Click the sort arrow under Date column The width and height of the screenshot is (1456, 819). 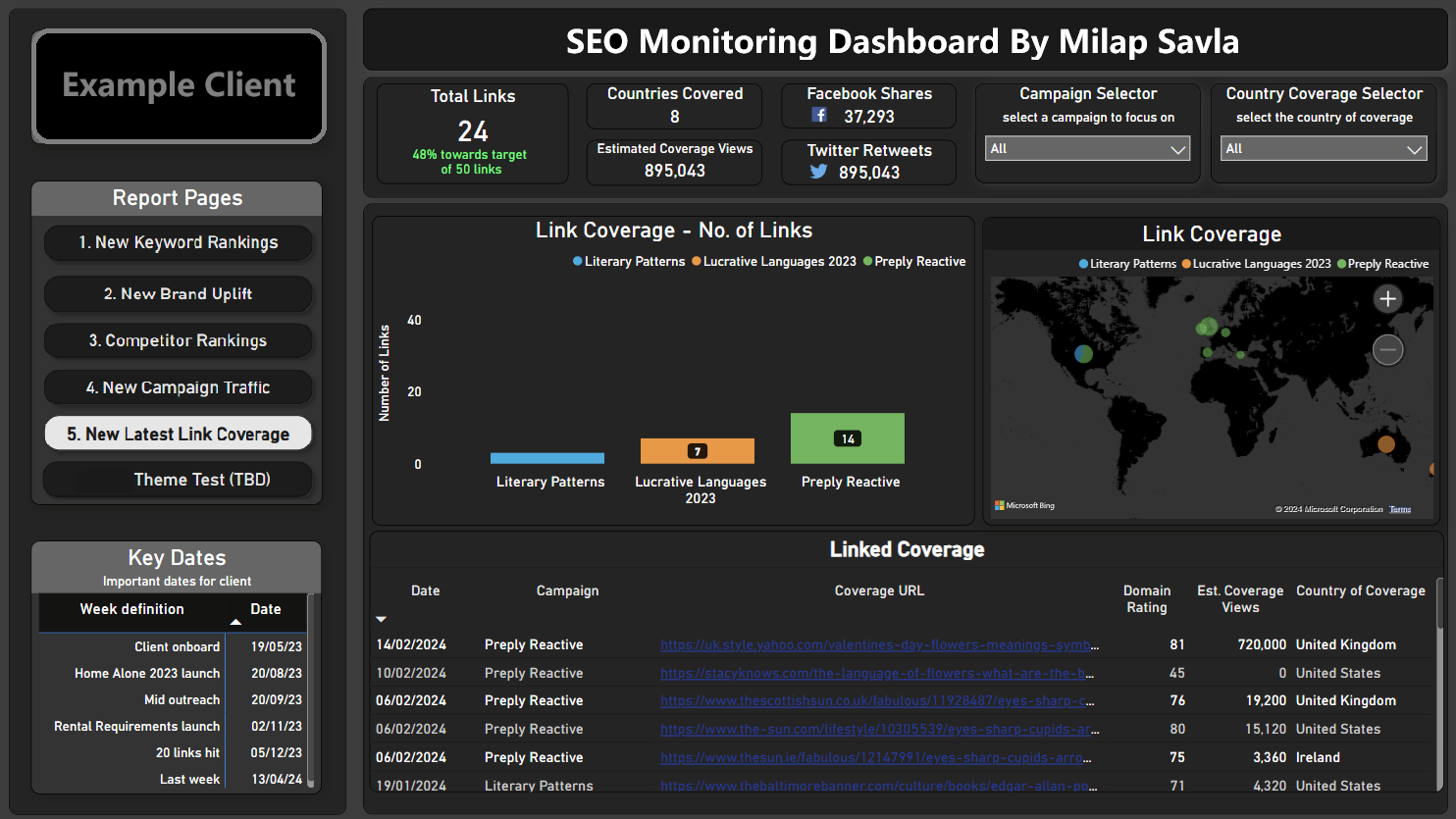coord(382,619)
